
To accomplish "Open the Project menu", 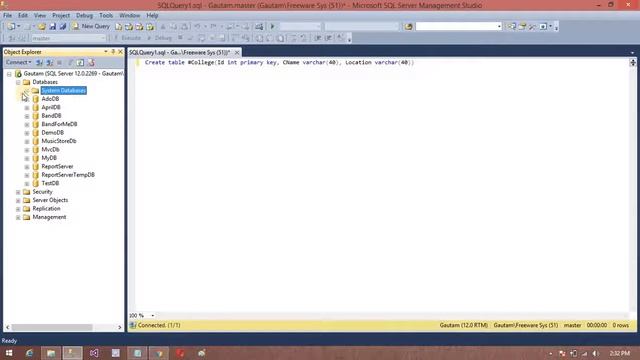I will [x=61, y=15].
